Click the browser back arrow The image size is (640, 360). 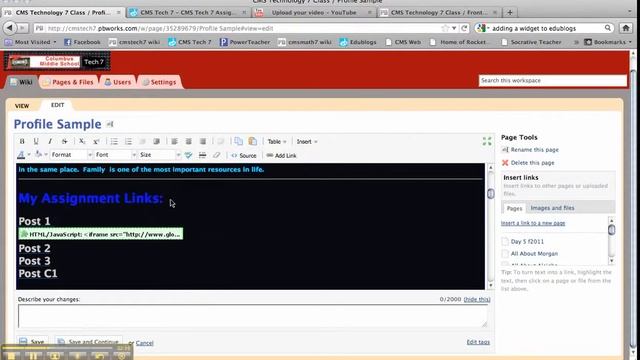pos(10,28)
